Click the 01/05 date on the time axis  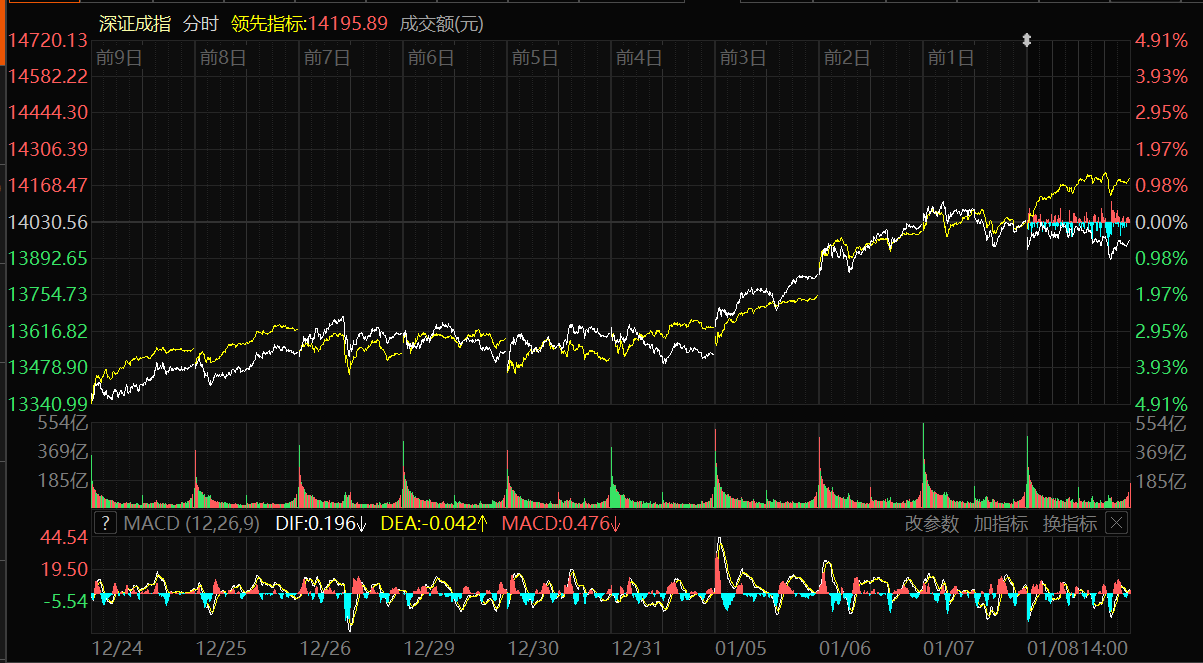pyautogui.click(x=741, y=646)
